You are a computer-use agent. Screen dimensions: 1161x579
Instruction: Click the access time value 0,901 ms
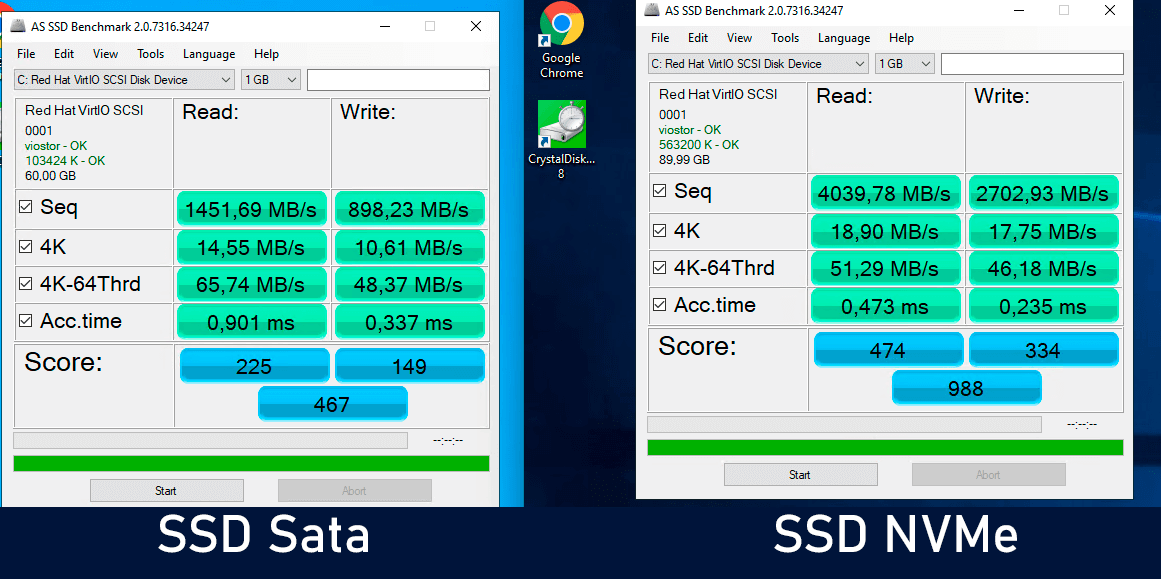(252, 322)
